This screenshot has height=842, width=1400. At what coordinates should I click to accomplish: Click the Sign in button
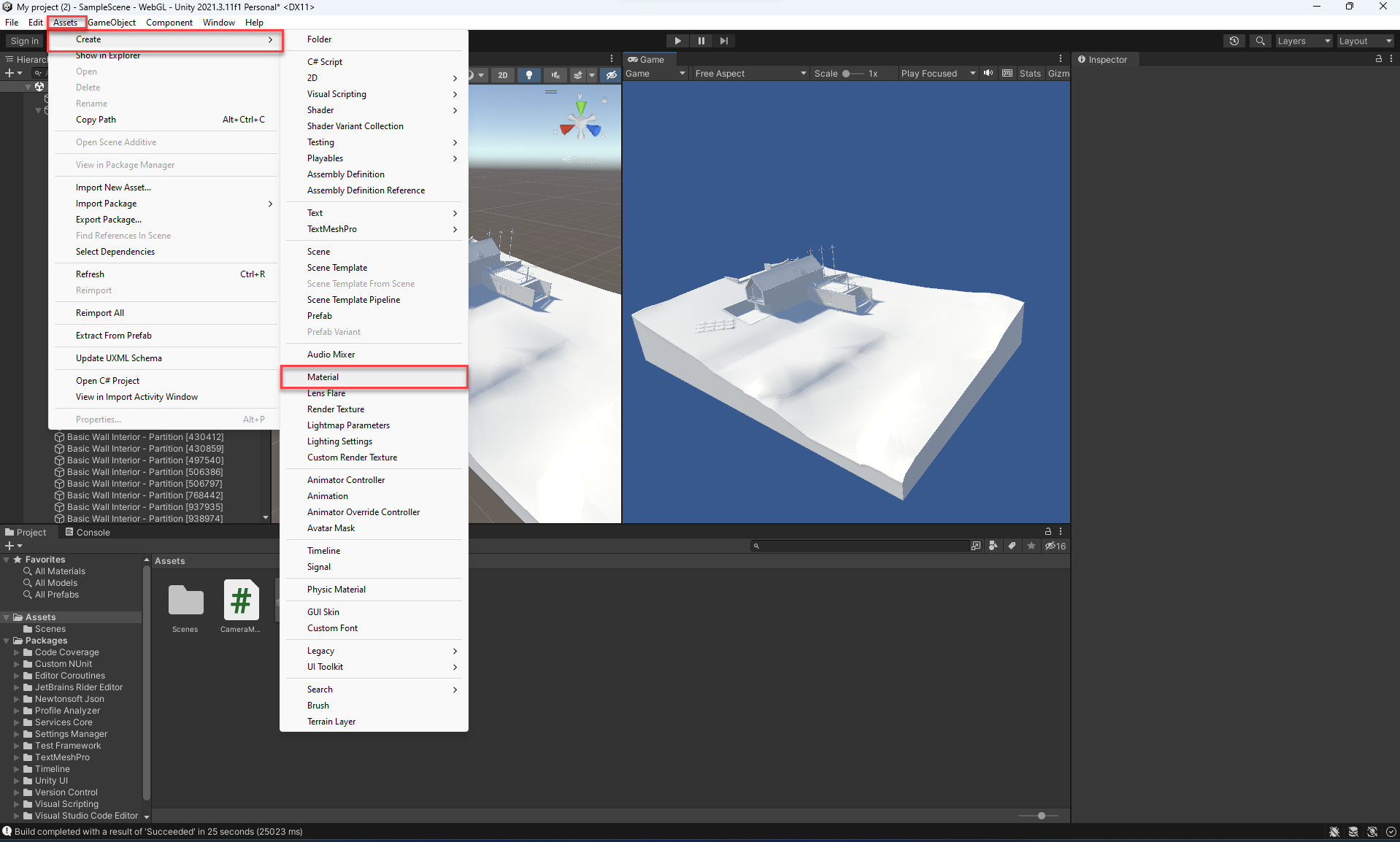point(23,41)
